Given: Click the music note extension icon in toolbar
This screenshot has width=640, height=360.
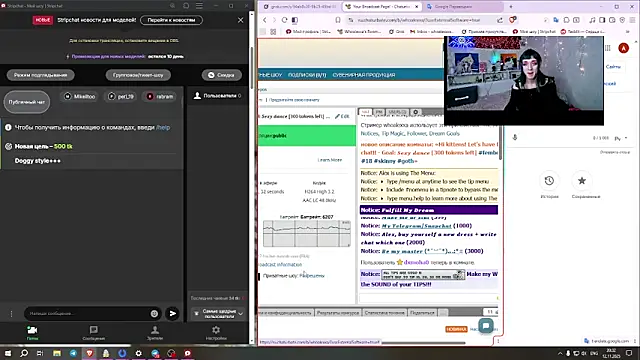Looking at the screenshot, I should (x=592, y=20).
